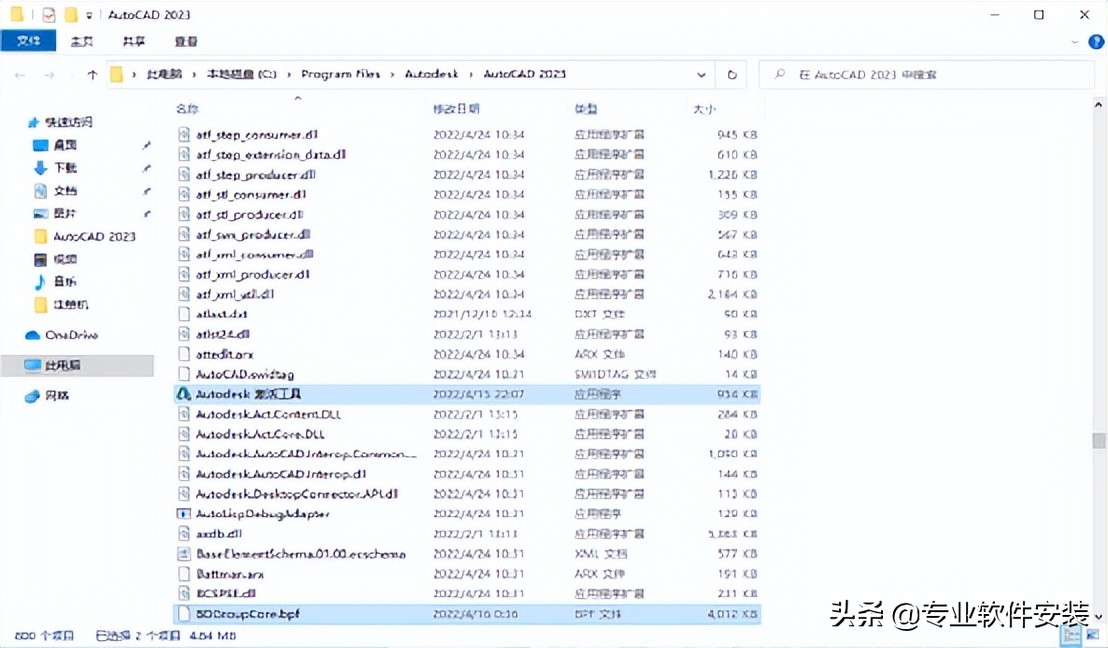Viewport: 1108px width, 648px height.
Task: Select the BaseElementSchema.01.00.ecschema file icon
Action: click(x=184, y=553)
